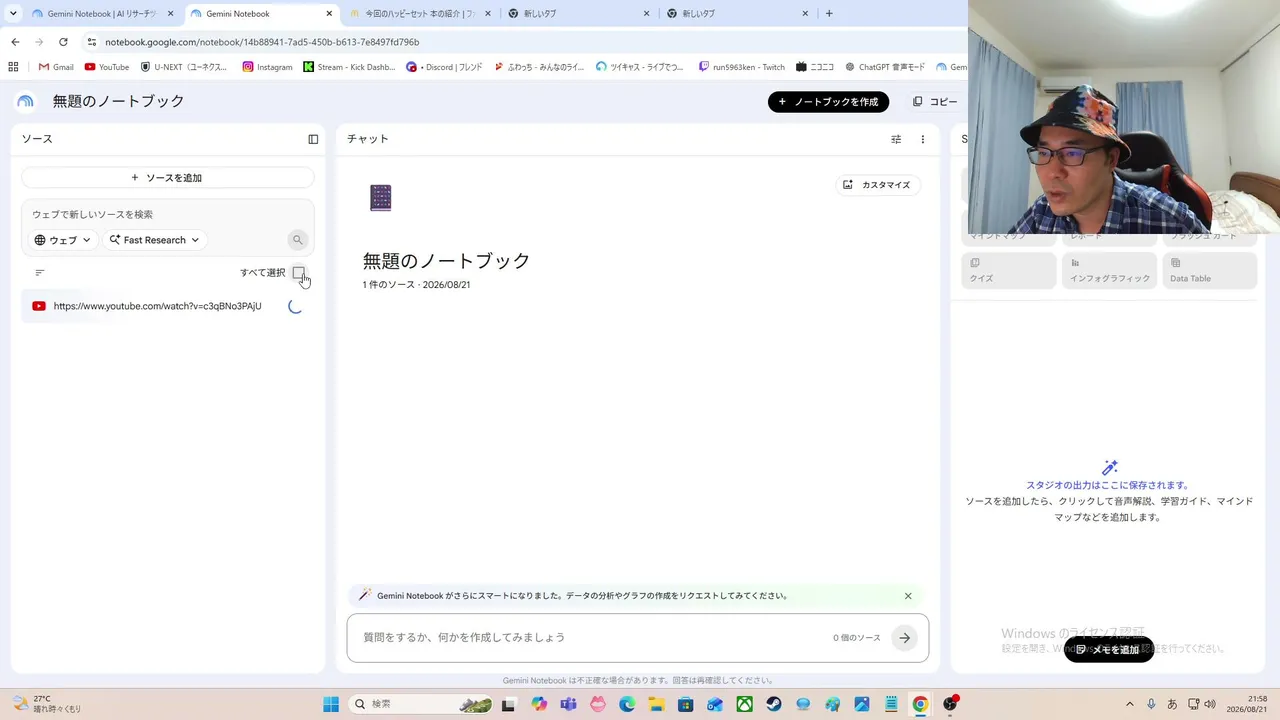This screenshot has height=720, width=1280.
Task: Click the site information icon in address bar
Action: pos(92,42)
